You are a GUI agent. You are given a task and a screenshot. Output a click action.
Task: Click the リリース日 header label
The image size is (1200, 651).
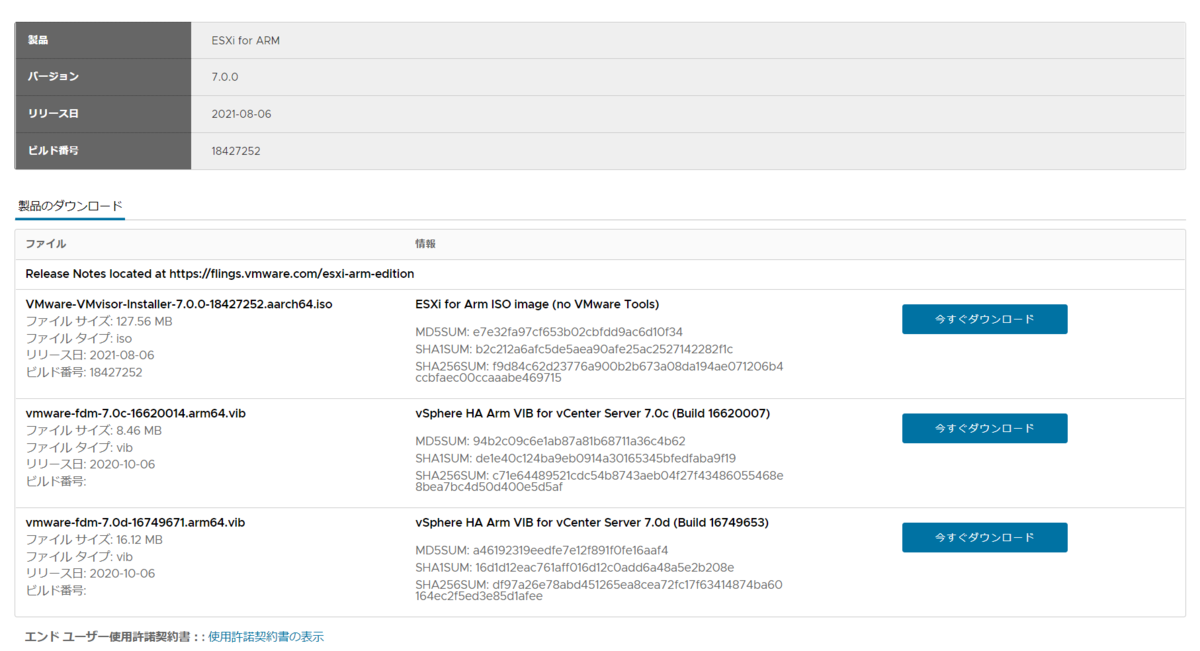point(53,114)
